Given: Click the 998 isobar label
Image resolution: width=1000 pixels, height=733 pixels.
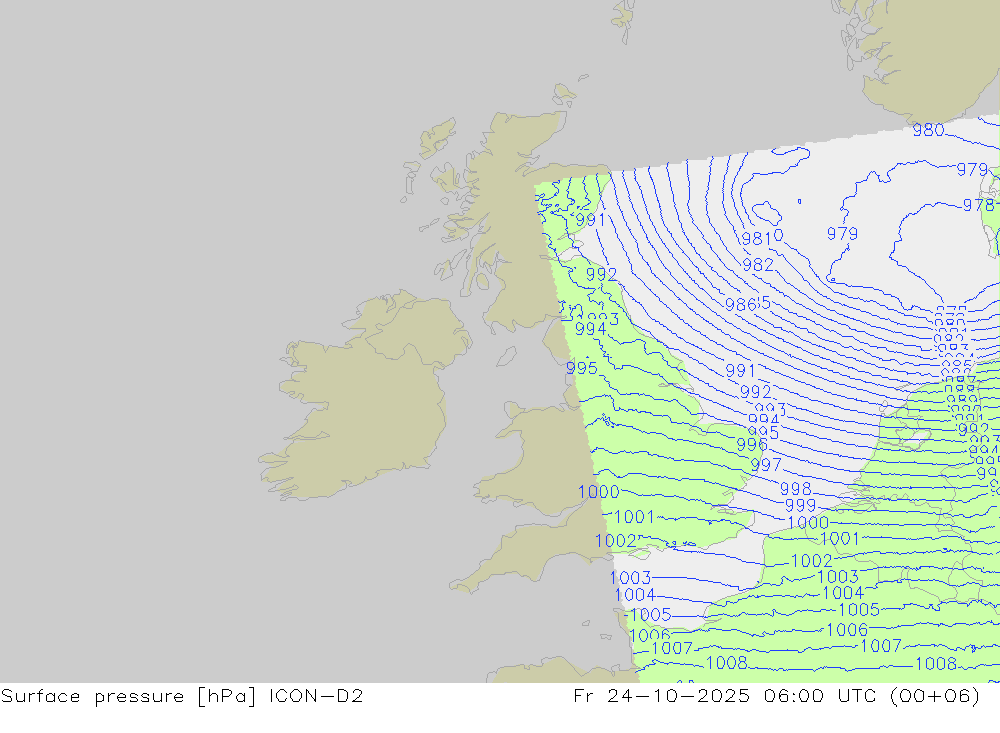Looking at the screenshot, I should [796, 489].
